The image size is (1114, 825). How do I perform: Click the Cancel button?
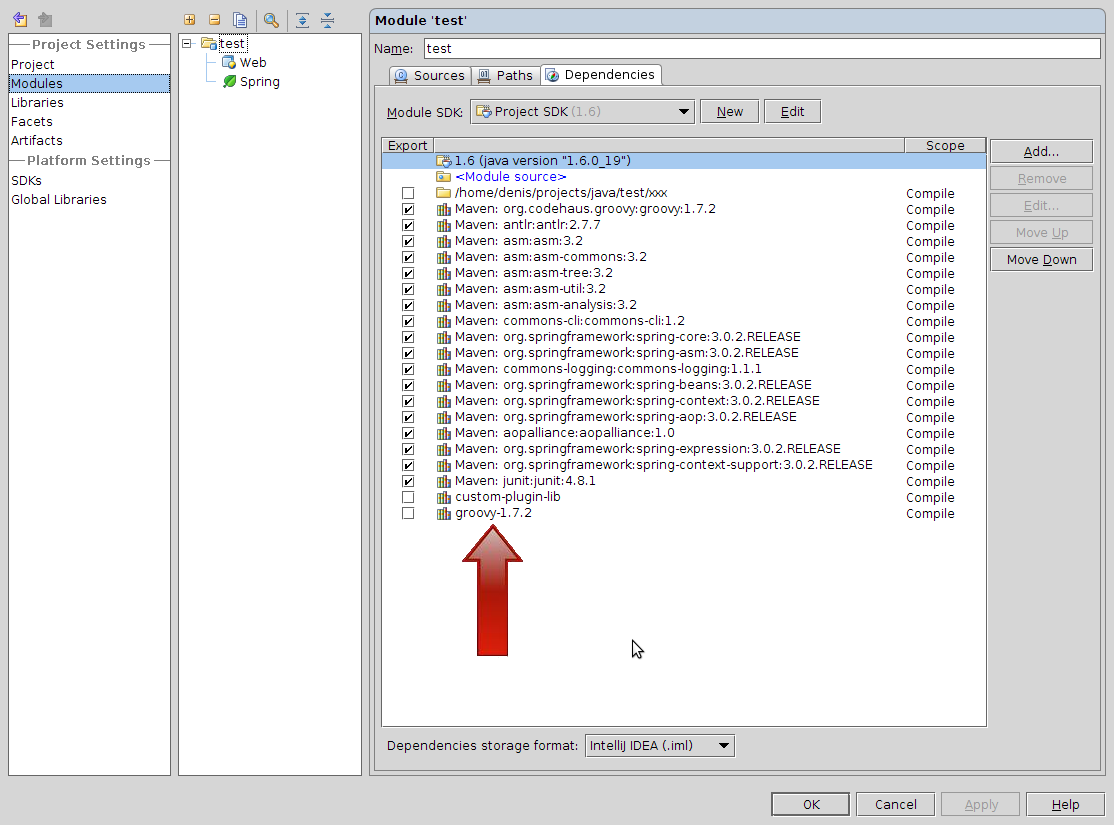(895, 804)
